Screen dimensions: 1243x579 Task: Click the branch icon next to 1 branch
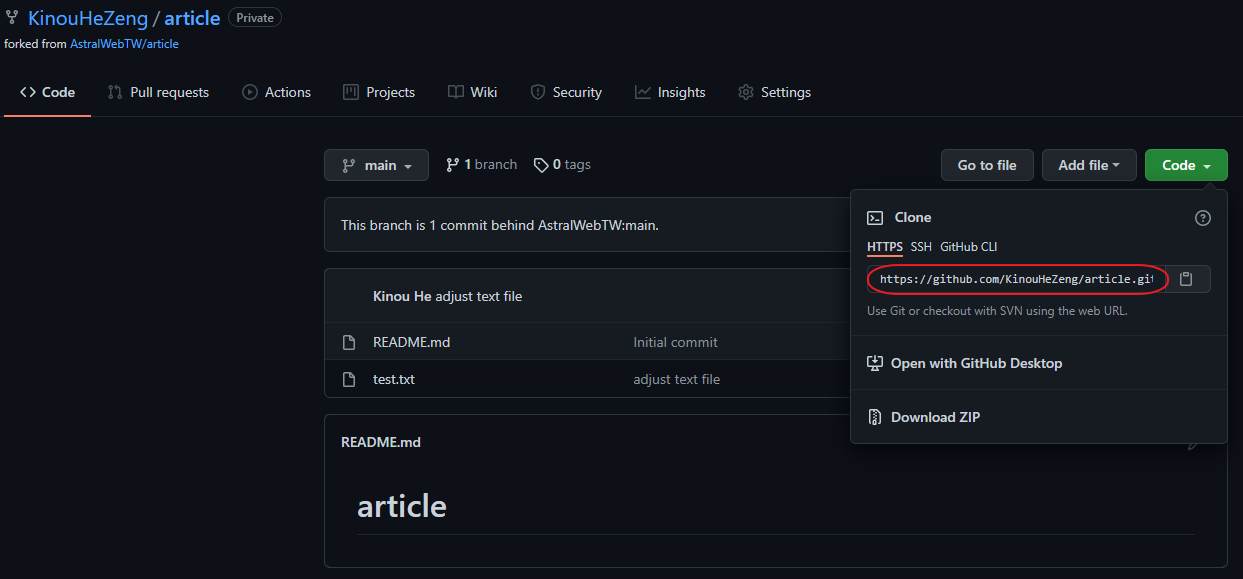click(453, 165)
